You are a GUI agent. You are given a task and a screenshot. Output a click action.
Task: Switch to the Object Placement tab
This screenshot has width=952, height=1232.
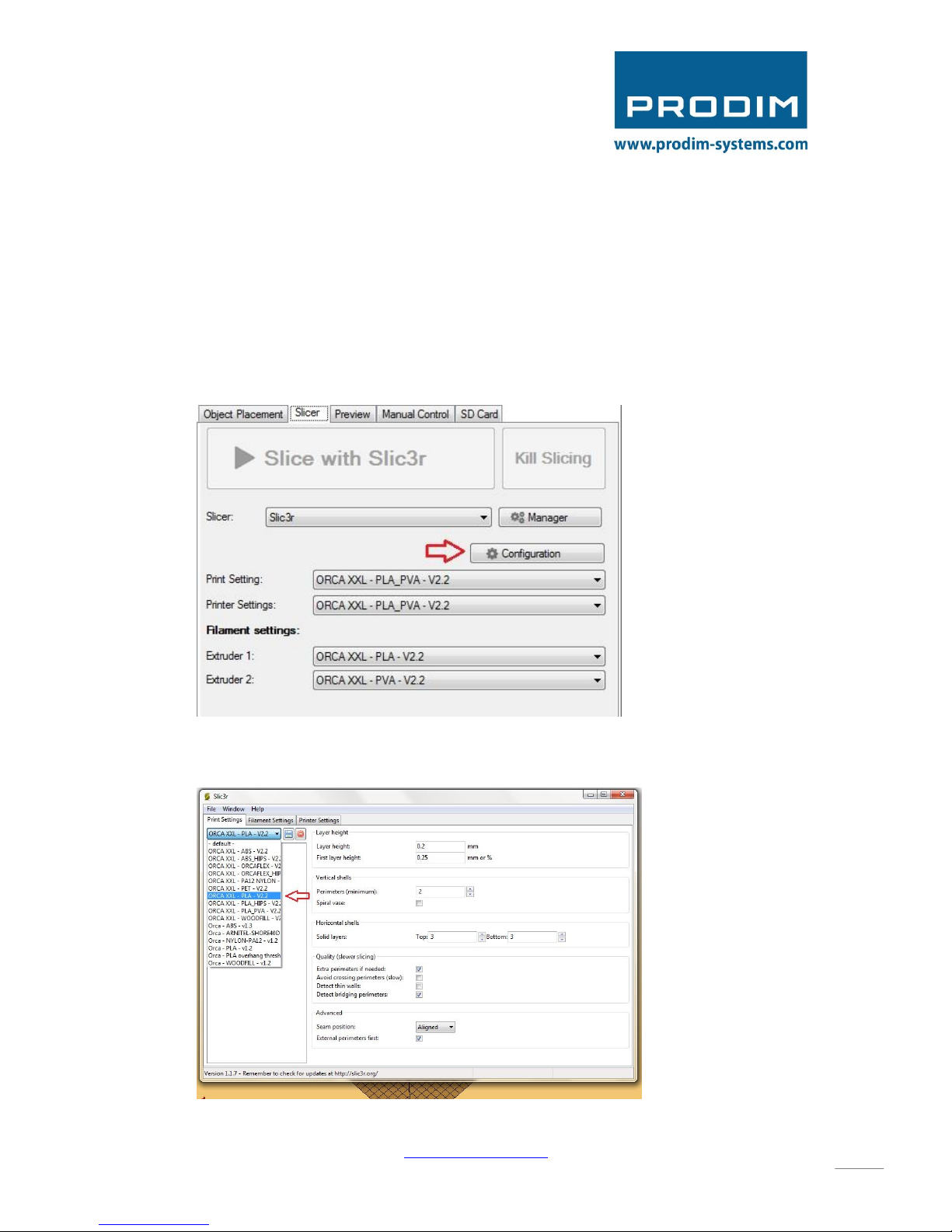click(243, 414)
